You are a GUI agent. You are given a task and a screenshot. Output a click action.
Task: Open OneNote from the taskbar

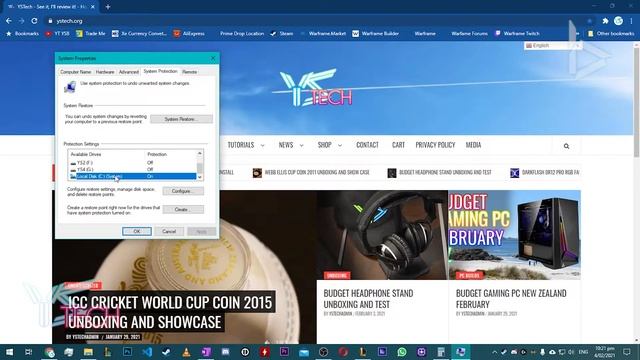point(206,352)
